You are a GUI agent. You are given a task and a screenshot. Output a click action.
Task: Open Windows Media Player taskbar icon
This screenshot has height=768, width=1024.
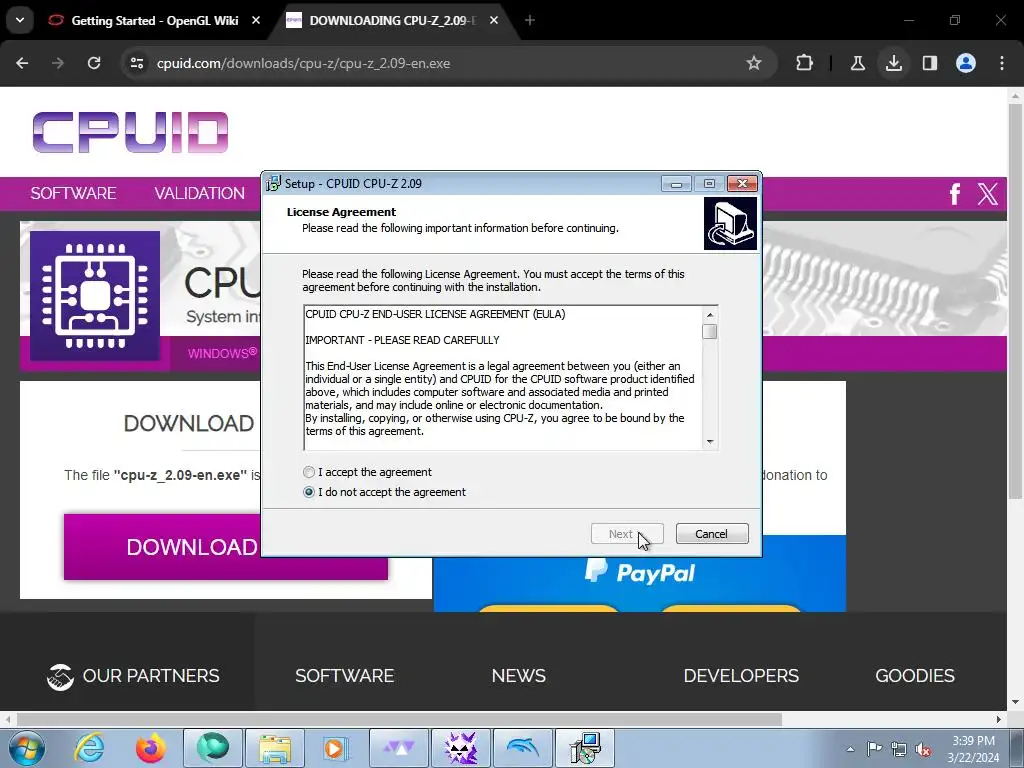[x=337, y=748]
